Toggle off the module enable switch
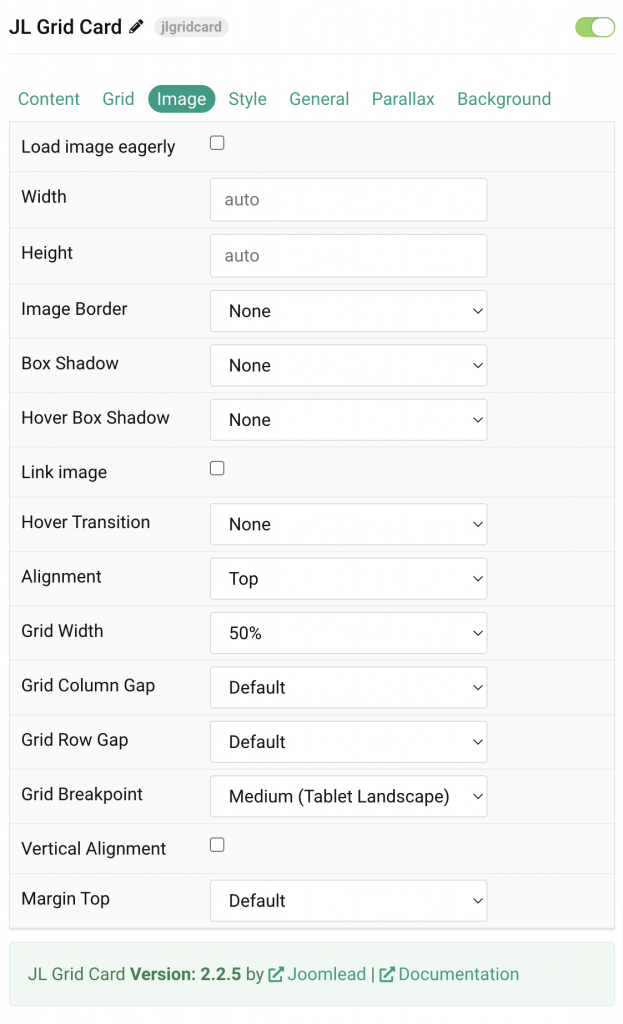Image resolution: width=623 pixels, height=1024 pixels. tap(595, 27)
